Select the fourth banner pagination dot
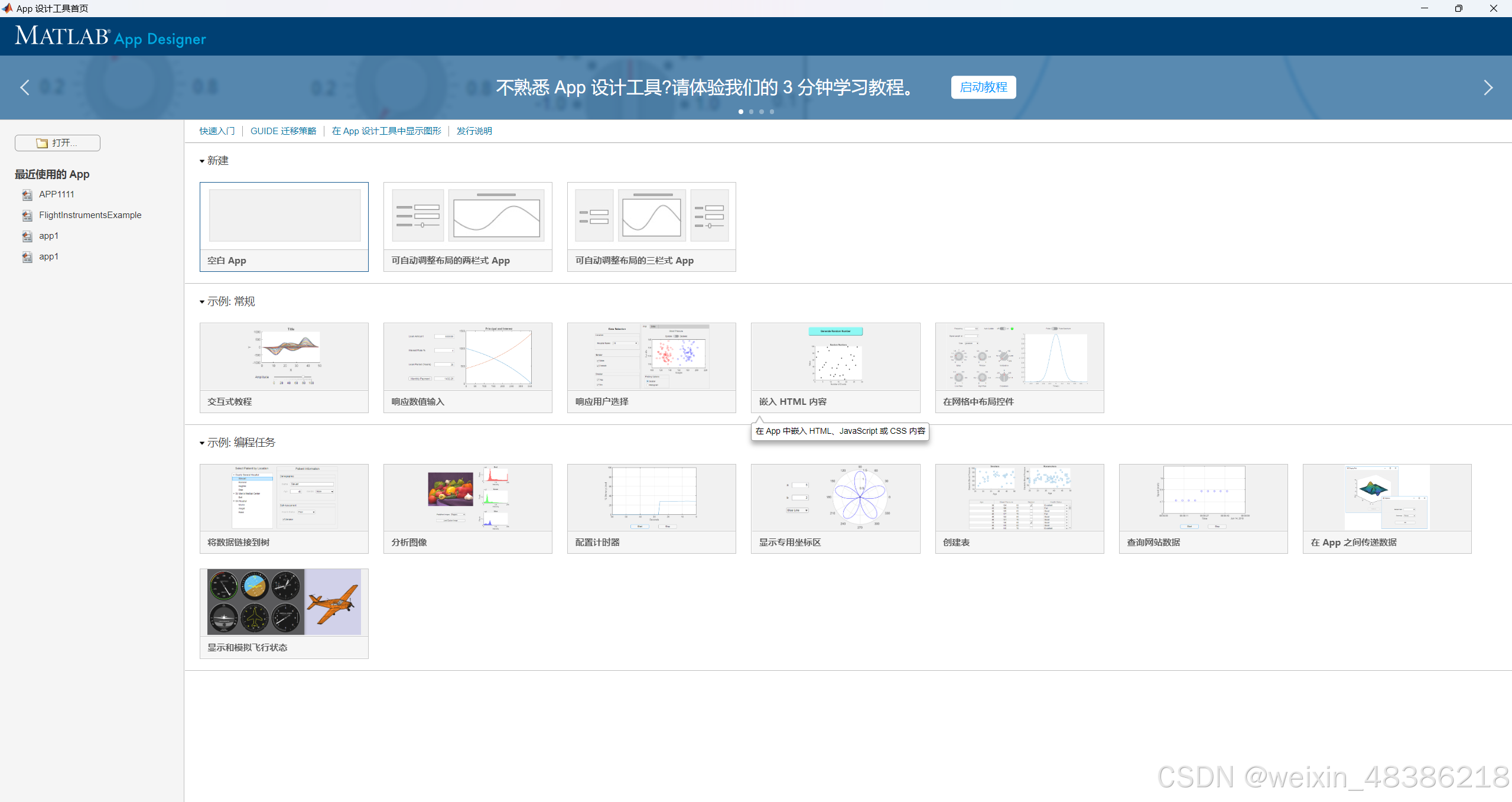This screenshot has height=802, width=1512. coord(772,112)
